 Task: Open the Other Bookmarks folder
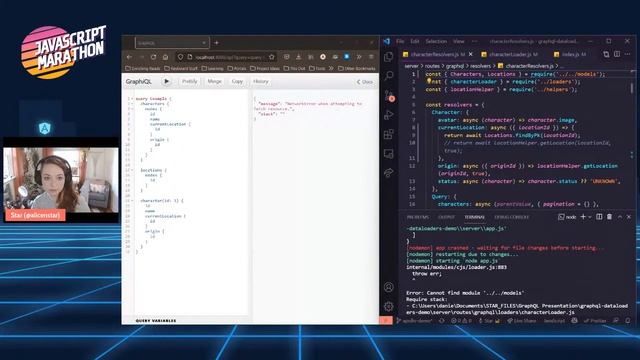(357, 68)
